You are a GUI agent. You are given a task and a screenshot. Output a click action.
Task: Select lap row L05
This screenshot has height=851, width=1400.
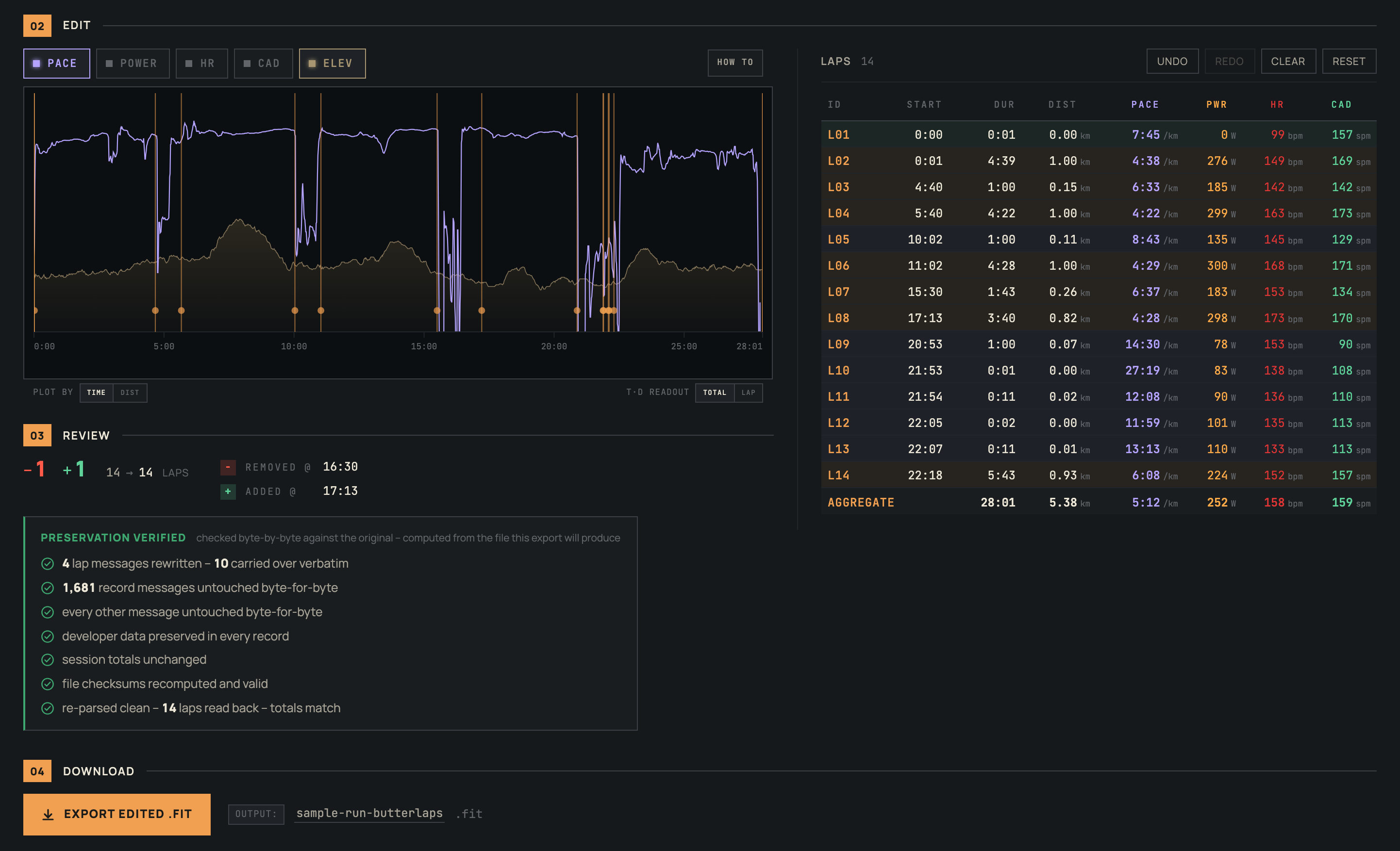(x=1098, y=239)
